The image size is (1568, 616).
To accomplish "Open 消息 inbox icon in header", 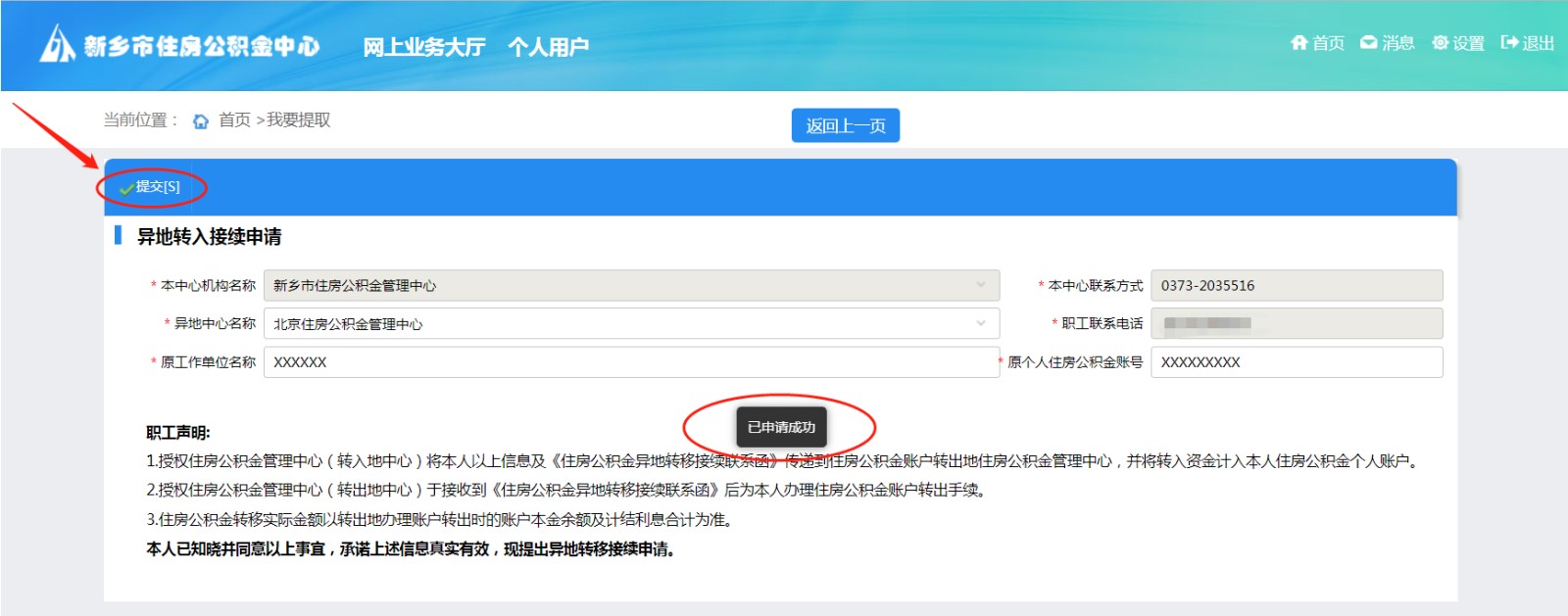I will coord(1369,42).
